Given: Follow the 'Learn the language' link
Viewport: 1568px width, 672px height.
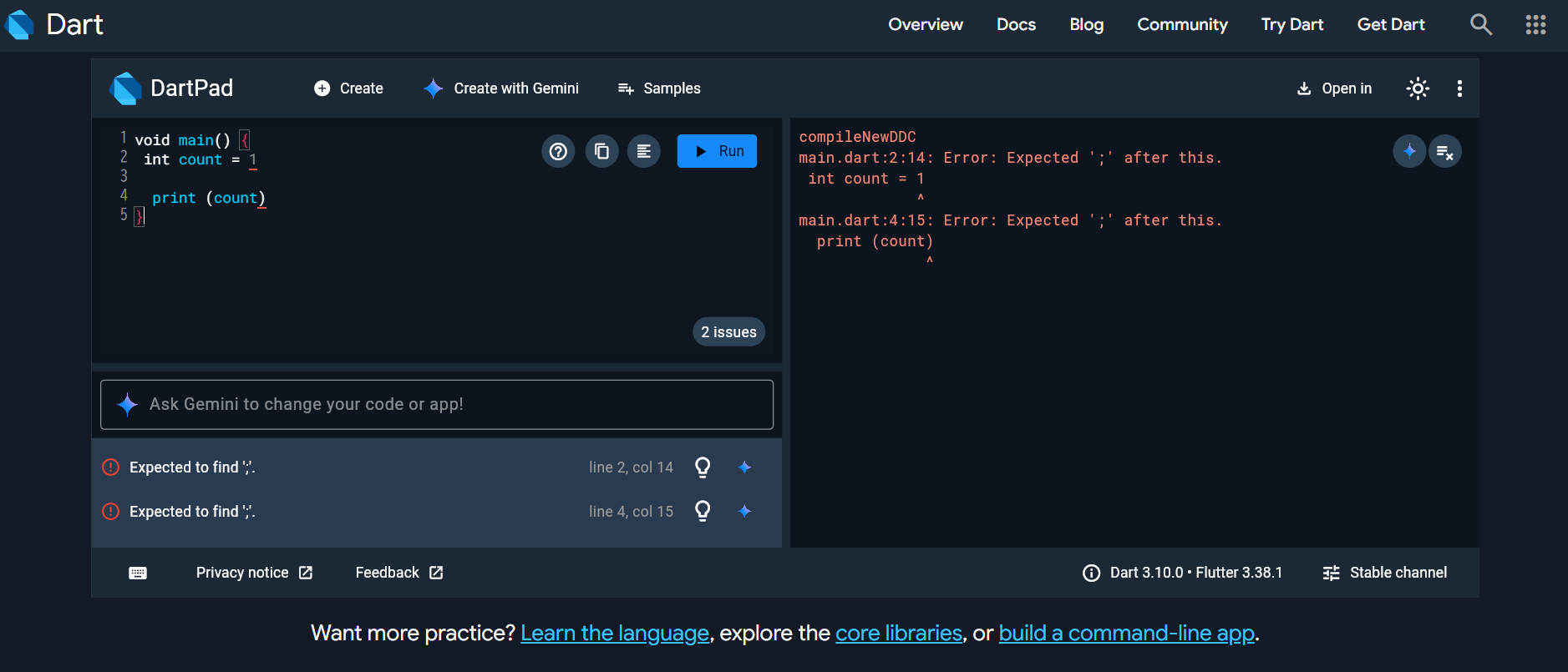Looking at the screenshot, I should [x=615, y=634].
